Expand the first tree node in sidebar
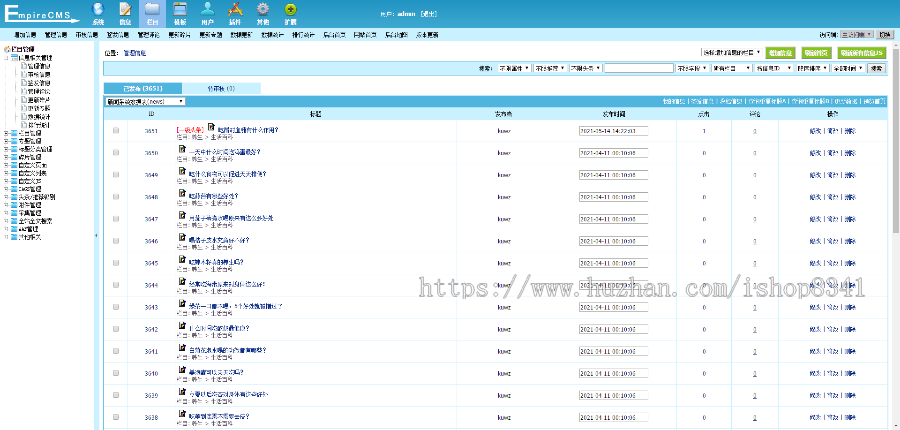The image size is (900, 430). coord(7,56)
